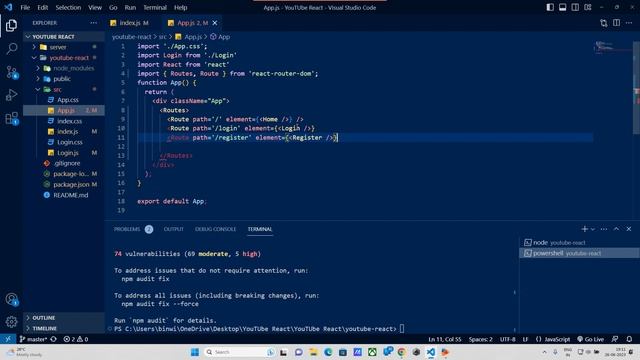Open the Go menu
The width and height of the screenshot is (640, 360).
(x=113, y=7)
